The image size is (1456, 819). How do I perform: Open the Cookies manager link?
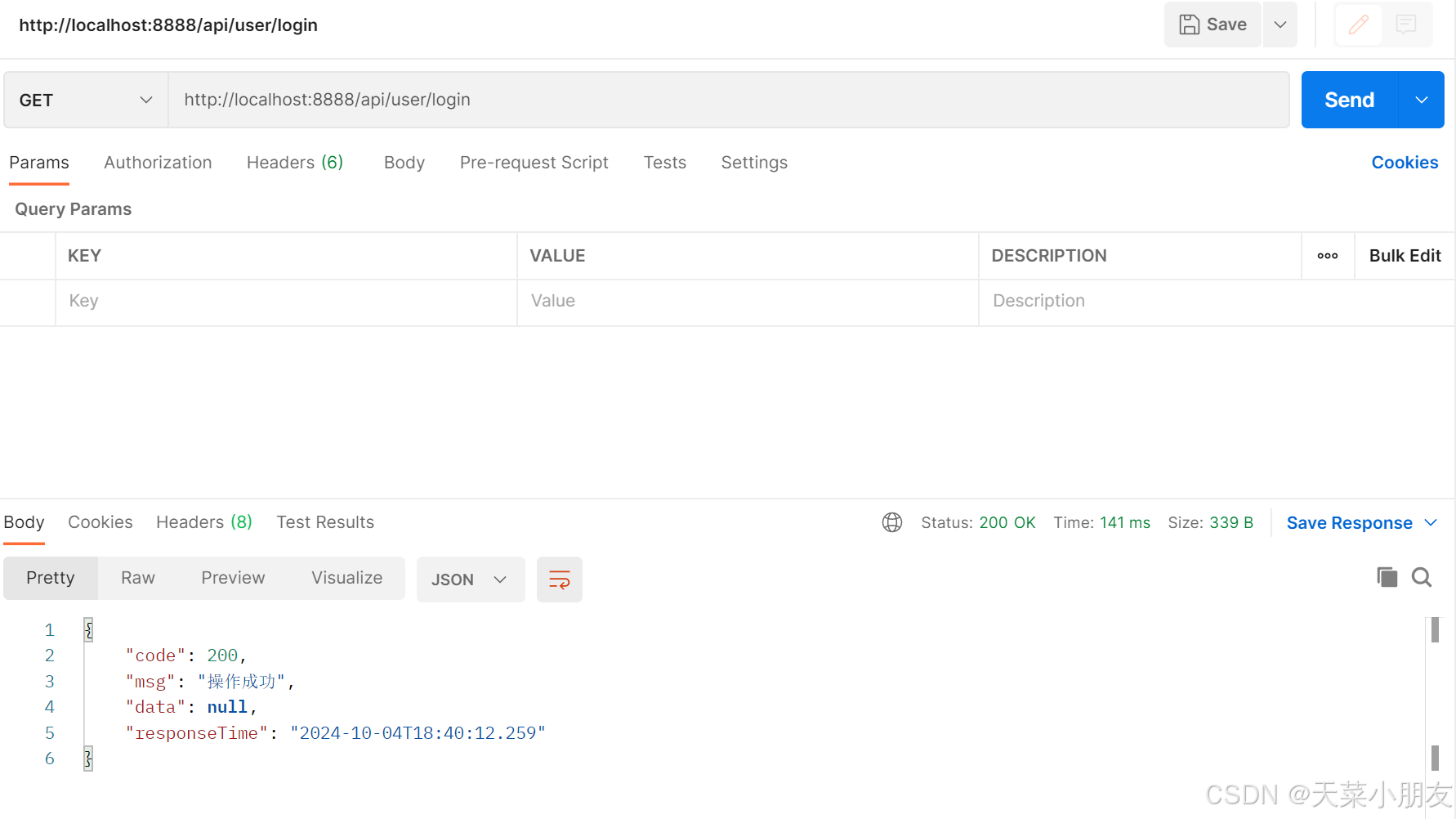[1405, 162]
